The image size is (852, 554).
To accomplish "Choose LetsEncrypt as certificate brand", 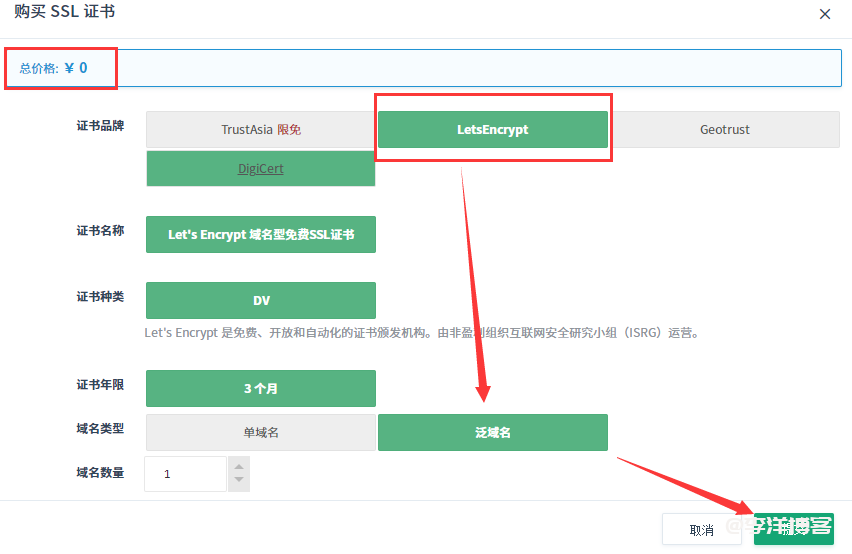I will [492, 130].
